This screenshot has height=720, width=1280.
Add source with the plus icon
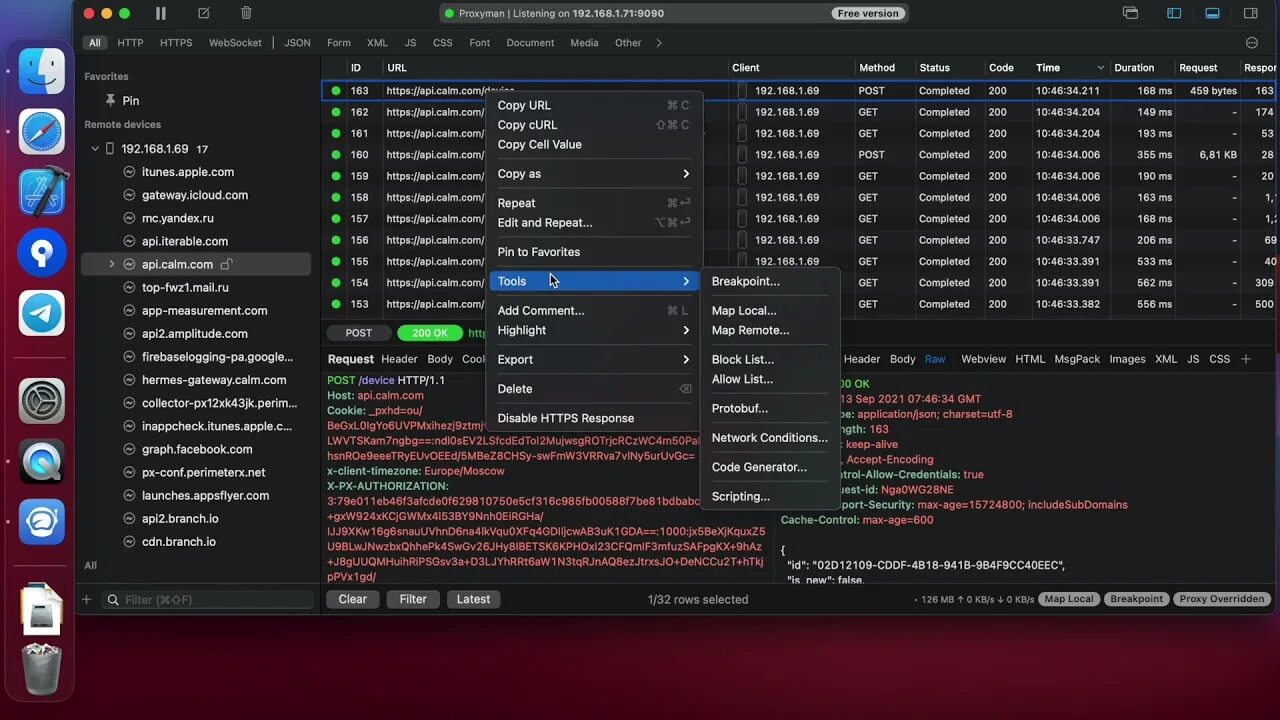pos(86,599)
